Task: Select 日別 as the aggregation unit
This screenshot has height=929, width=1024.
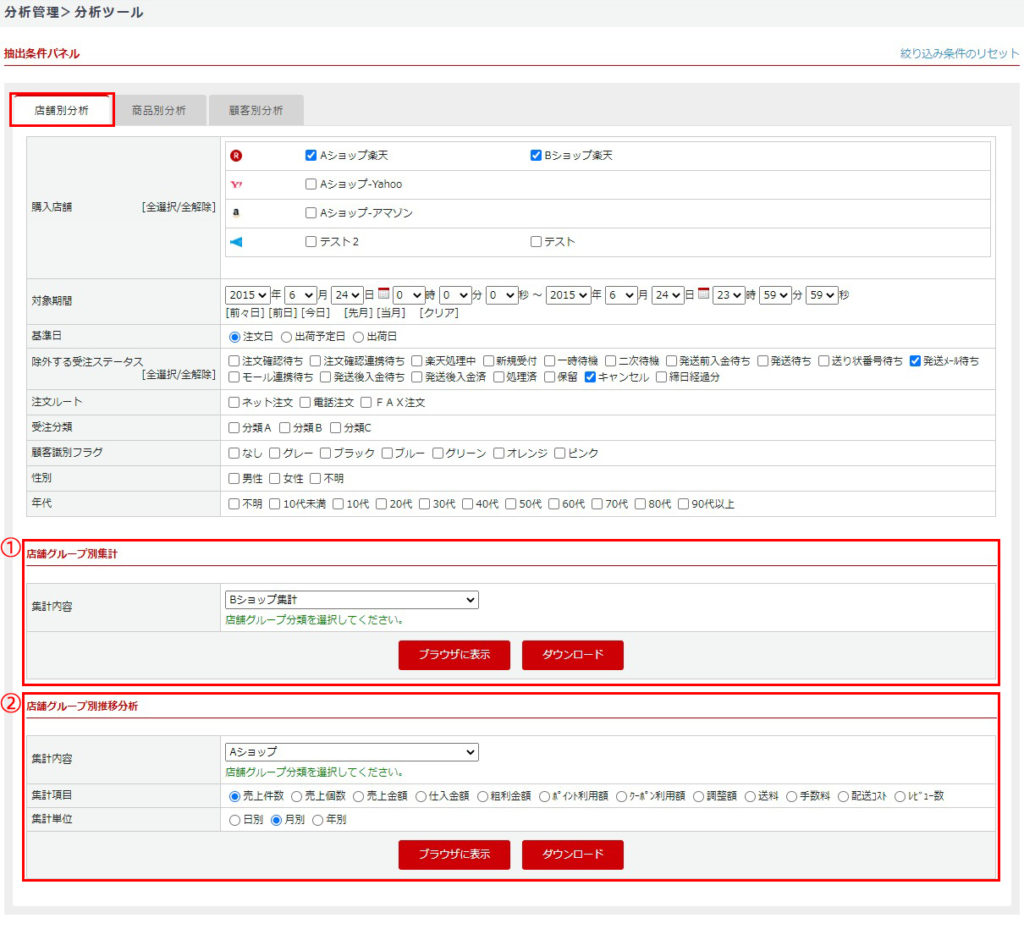Action: point(235,820)
